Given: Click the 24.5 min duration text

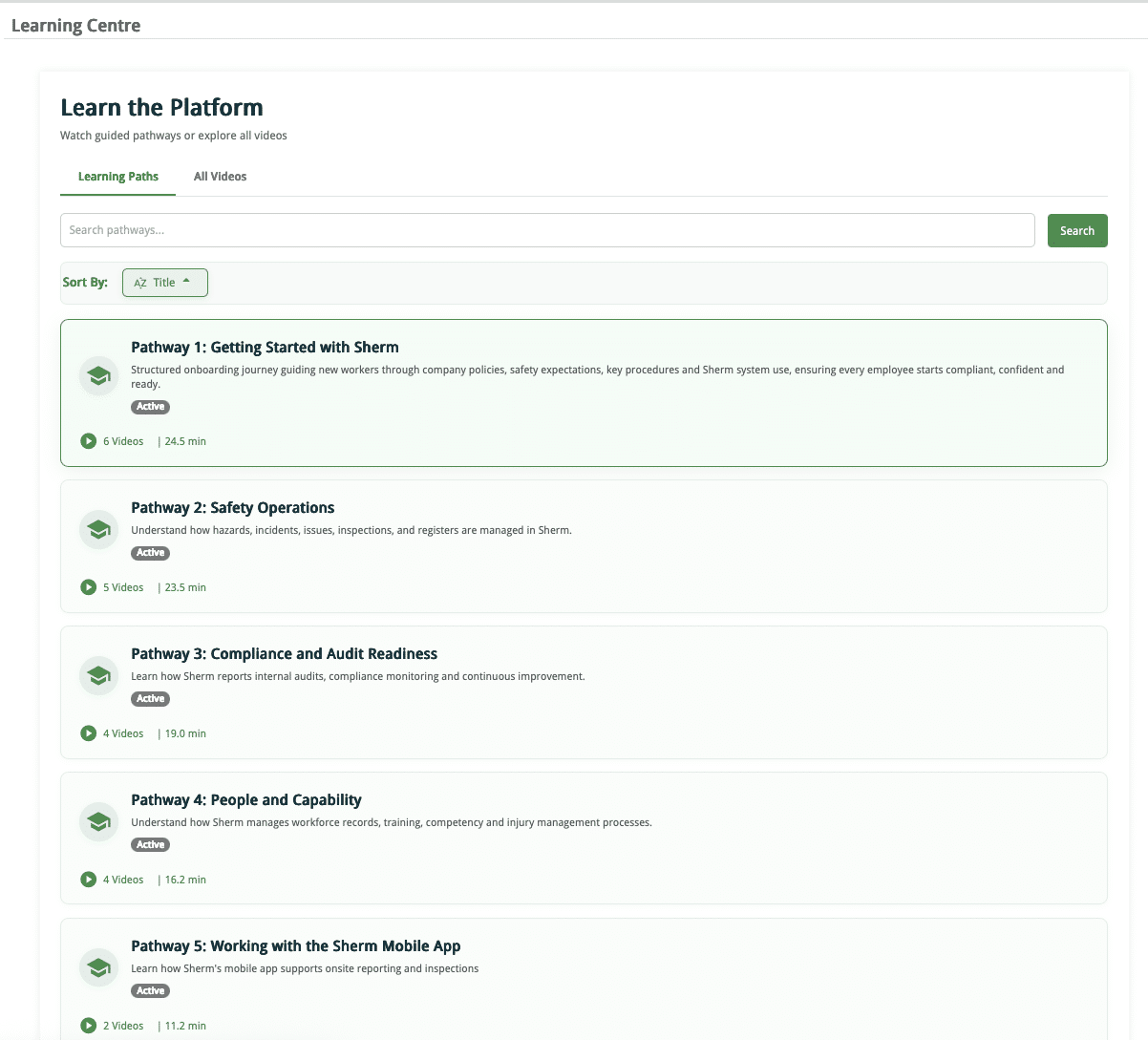Looking at the screenshot, I should 185,441.
